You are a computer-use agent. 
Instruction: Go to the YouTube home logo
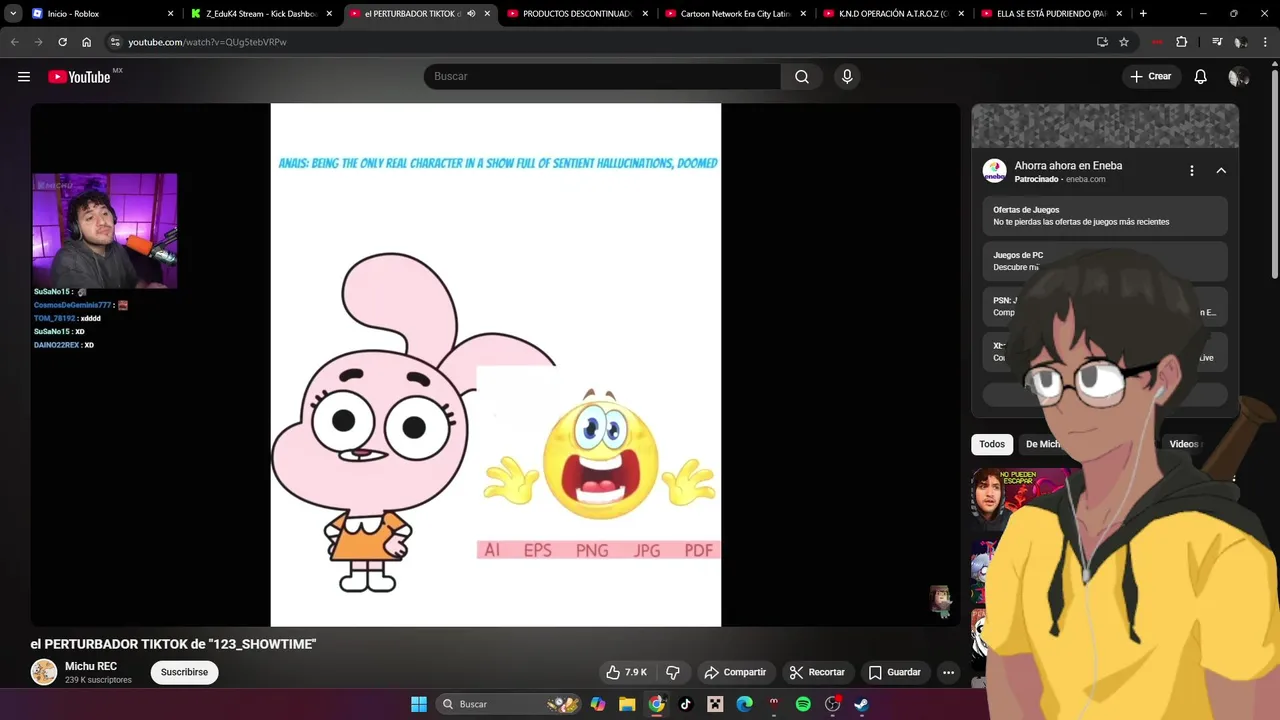[x=79, y=77]
